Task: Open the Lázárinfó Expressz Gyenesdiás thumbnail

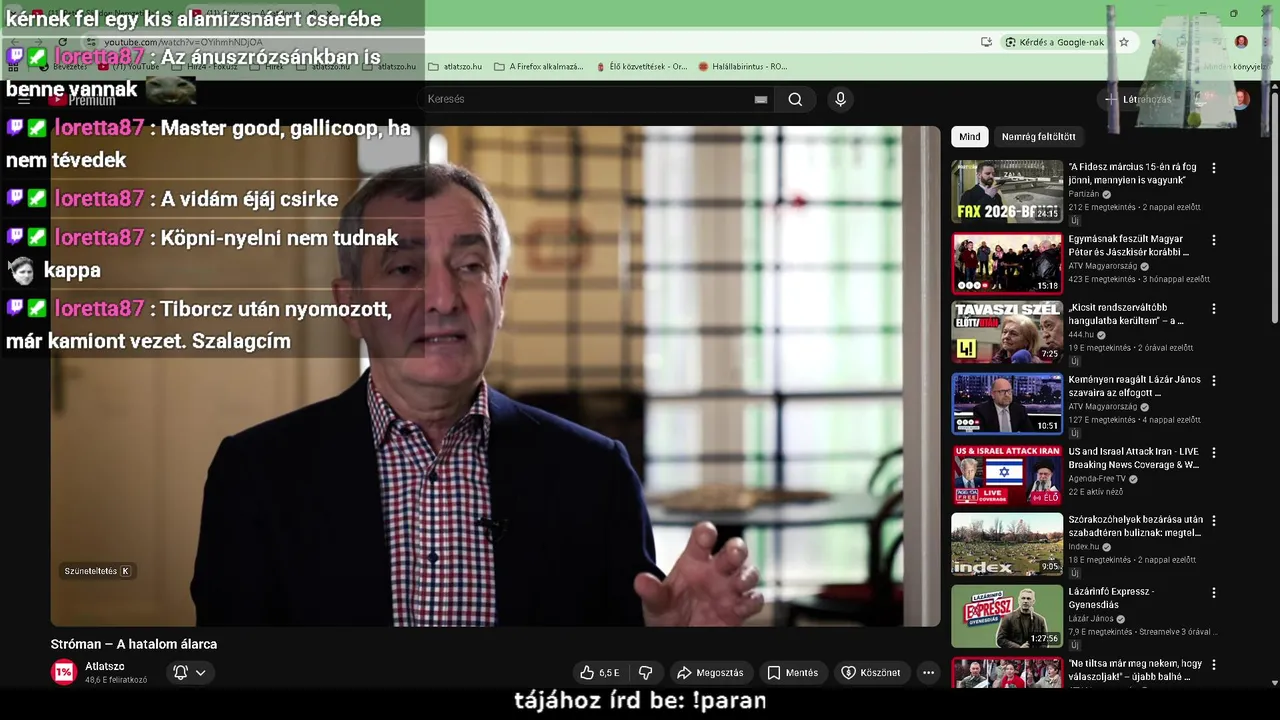Action: (1007, 616)
